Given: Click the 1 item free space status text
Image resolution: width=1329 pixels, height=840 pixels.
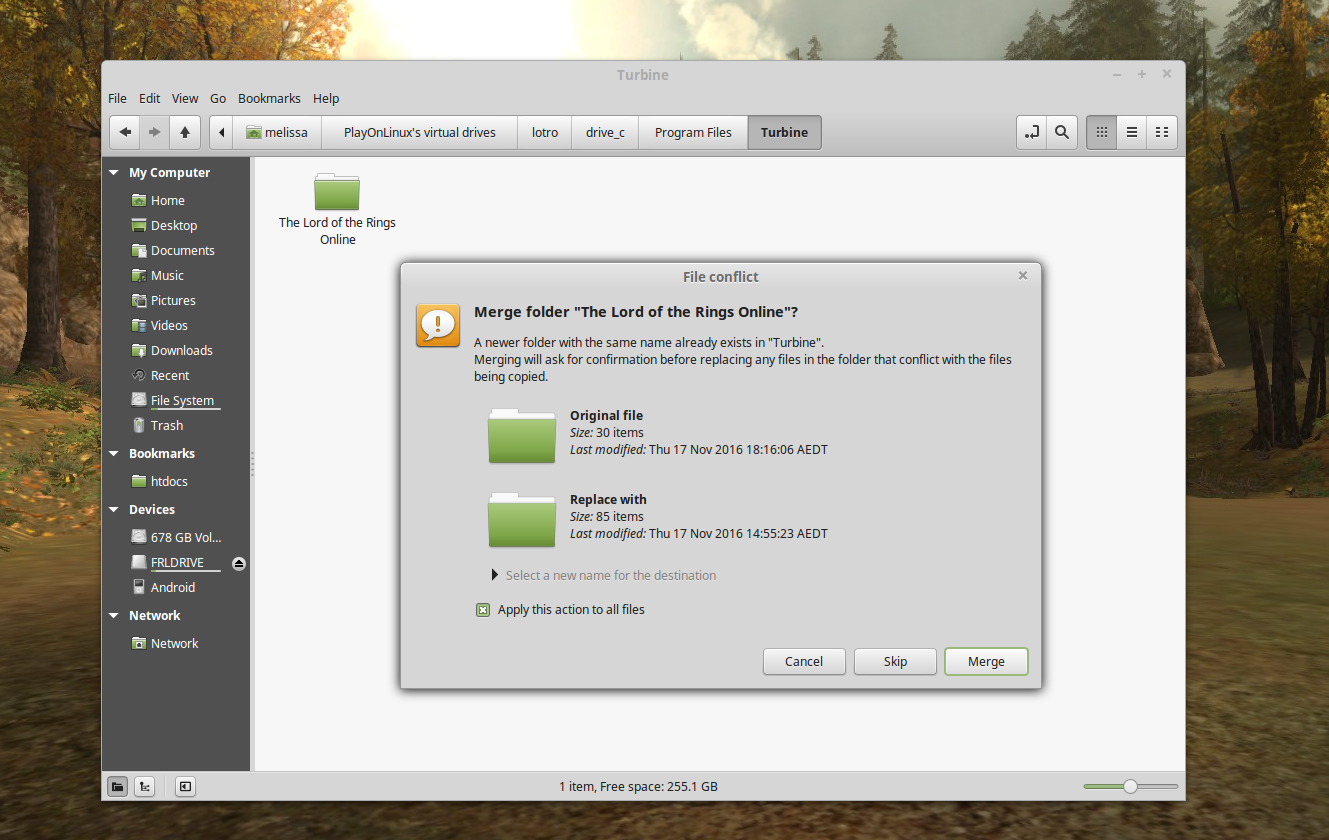Looking at the screenshot, I should [x=638, y=786].
